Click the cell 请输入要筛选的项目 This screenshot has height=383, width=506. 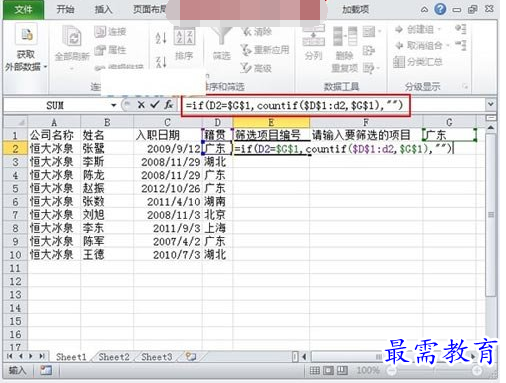(366, 135)
